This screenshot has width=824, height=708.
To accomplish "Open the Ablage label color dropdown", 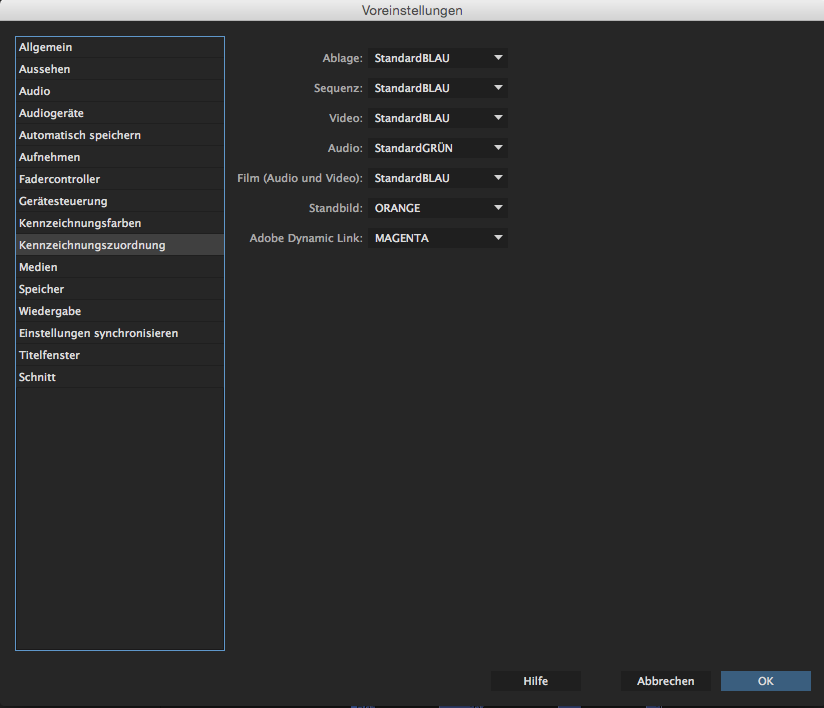I will tap(438, 58).
